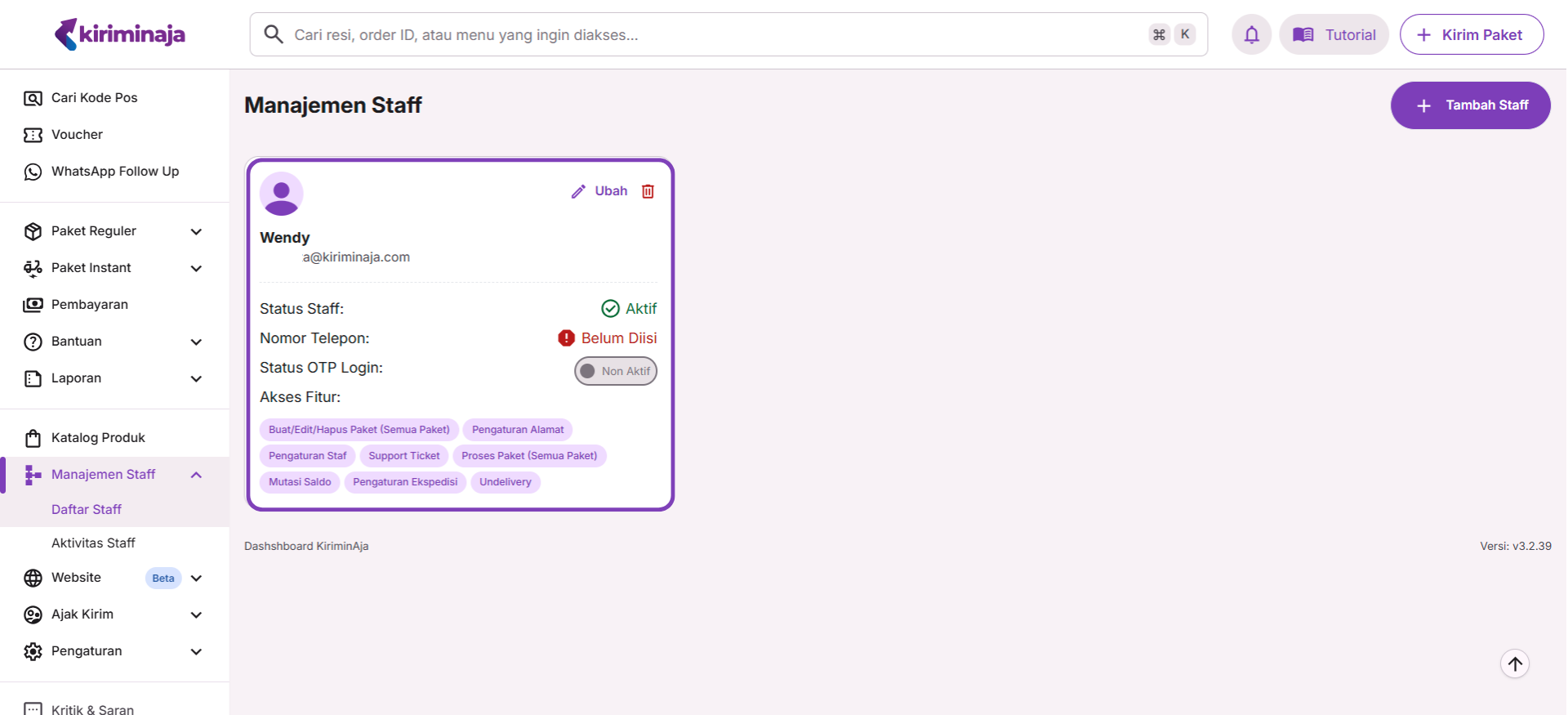1568x715 pixels.
Task: Click the Pengaturan Ekspedisi access tag
Action: click(405, 482)
